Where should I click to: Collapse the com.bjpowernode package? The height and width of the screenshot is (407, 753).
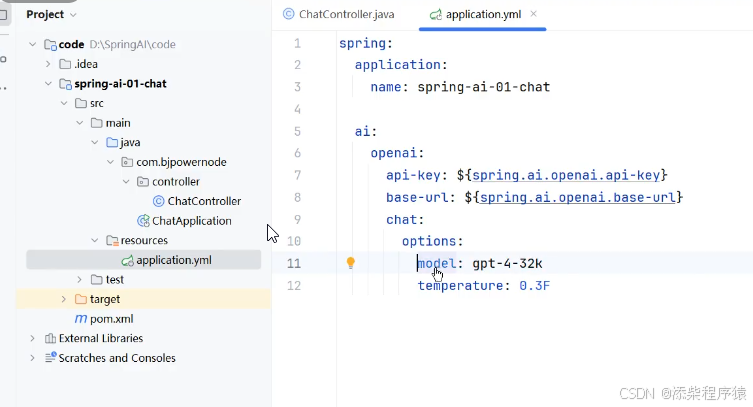pyautogui.click(x=110, y=162)
